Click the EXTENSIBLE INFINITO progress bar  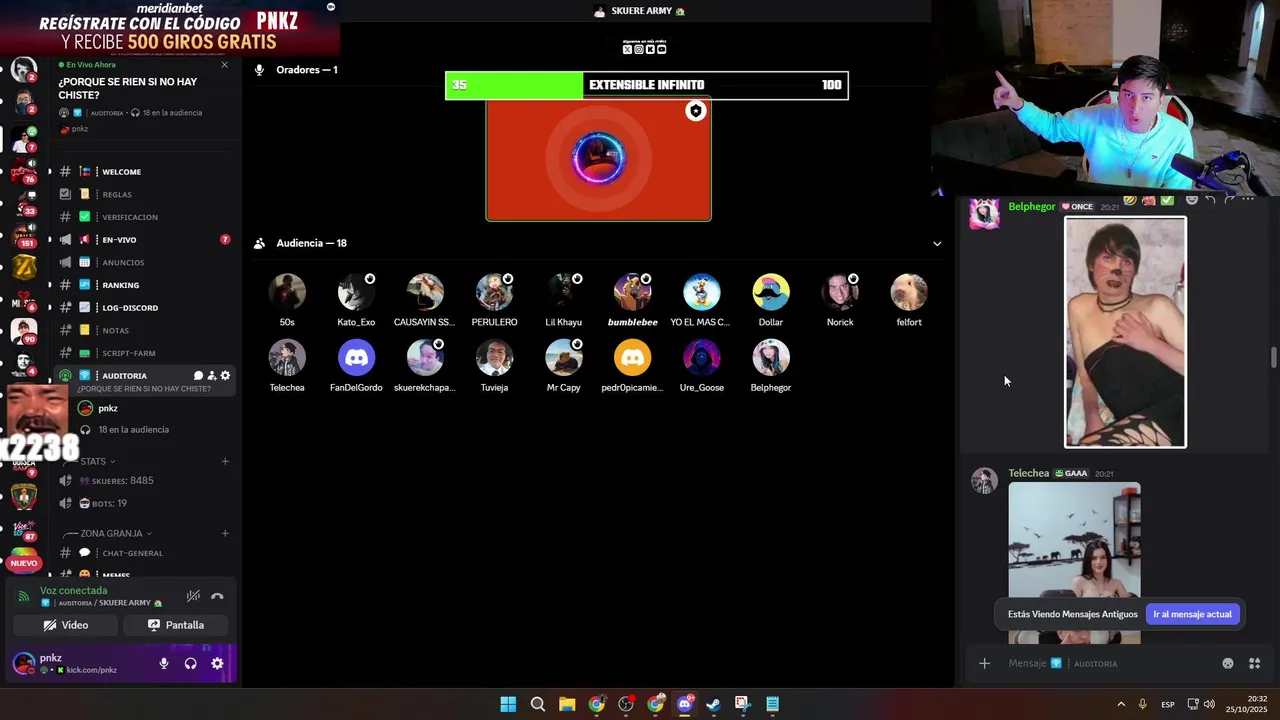(646, 85)
